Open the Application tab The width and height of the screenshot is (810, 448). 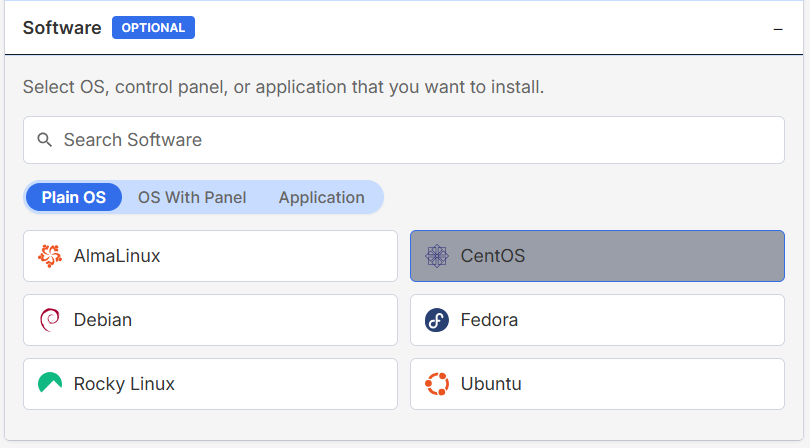[322, 197]
